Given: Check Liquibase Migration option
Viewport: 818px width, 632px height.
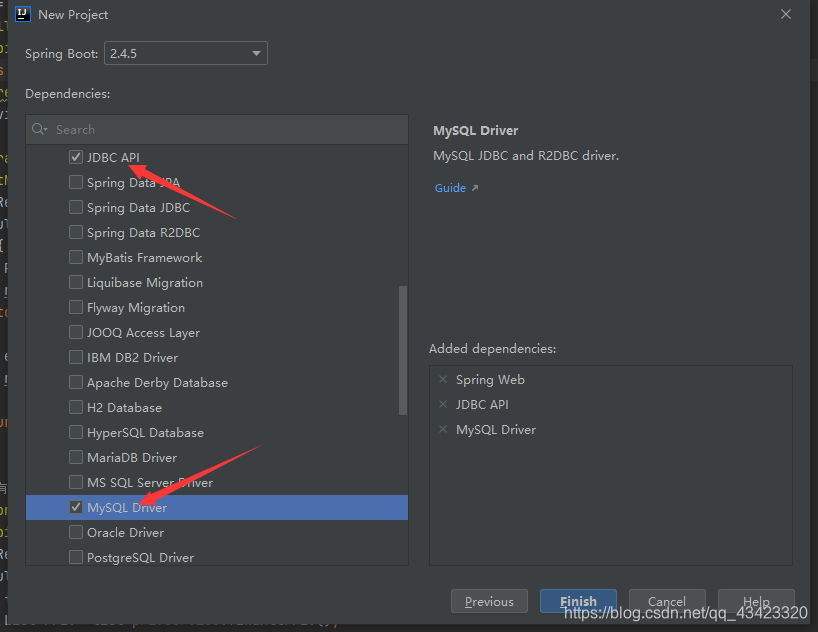Looking at the screenshot, I should (76, 282).
